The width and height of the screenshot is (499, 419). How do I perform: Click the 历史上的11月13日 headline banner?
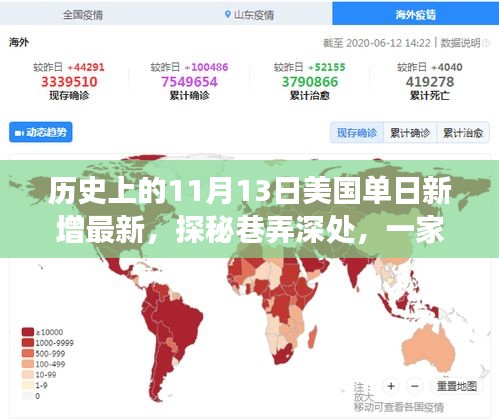249,209
